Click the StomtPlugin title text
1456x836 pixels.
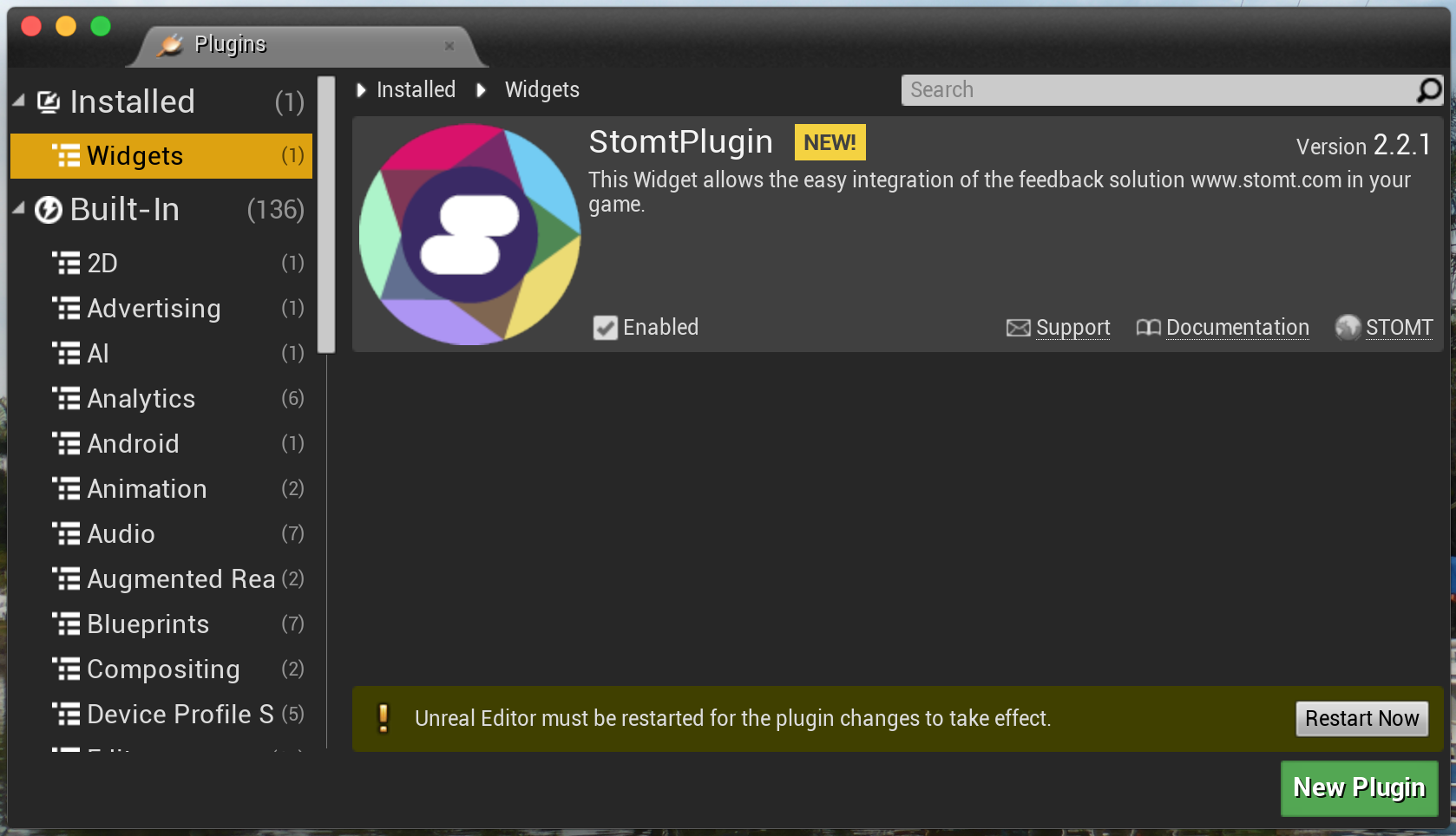click(680, 142)
